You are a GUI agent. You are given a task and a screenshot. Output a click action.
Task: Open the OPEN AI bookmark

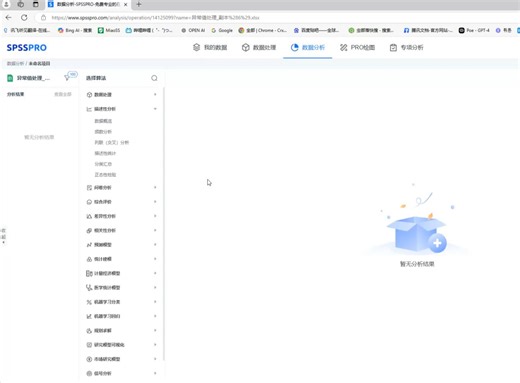point(193,30)
